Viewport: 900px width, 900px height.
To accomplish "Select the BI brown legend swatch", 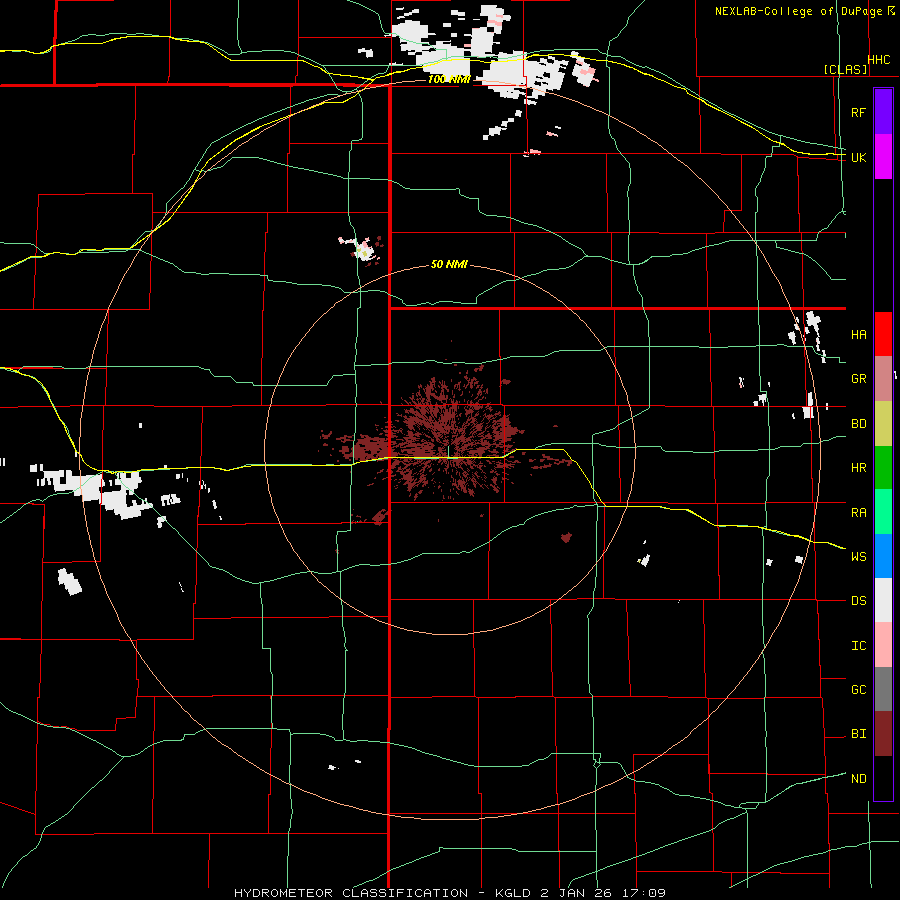I will (883, 734).
